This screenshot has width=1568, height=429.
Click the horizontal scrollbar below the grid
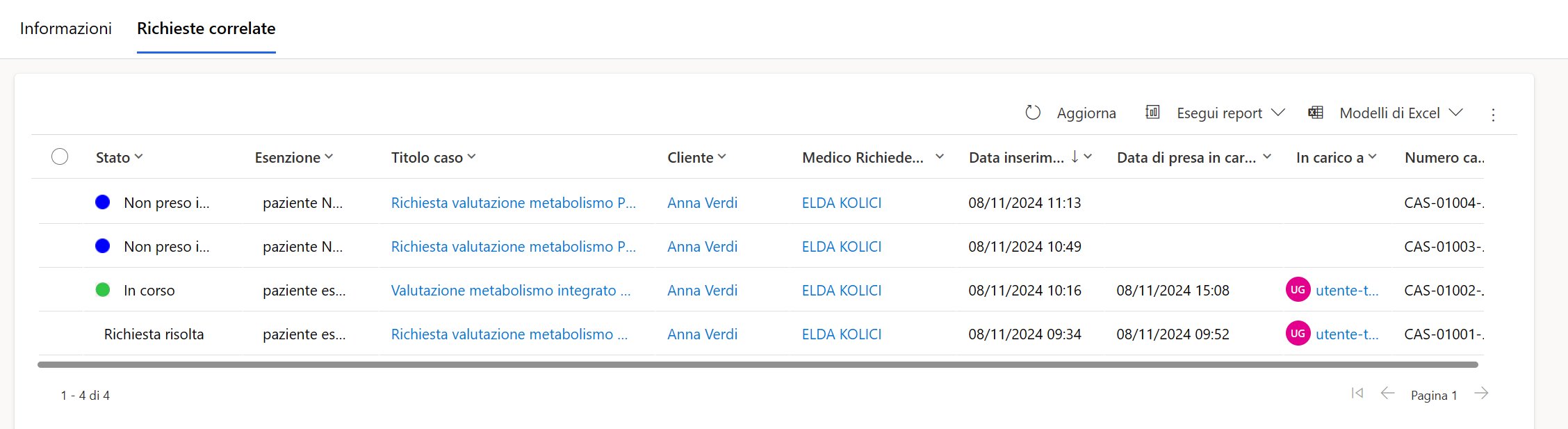[758, 364]
